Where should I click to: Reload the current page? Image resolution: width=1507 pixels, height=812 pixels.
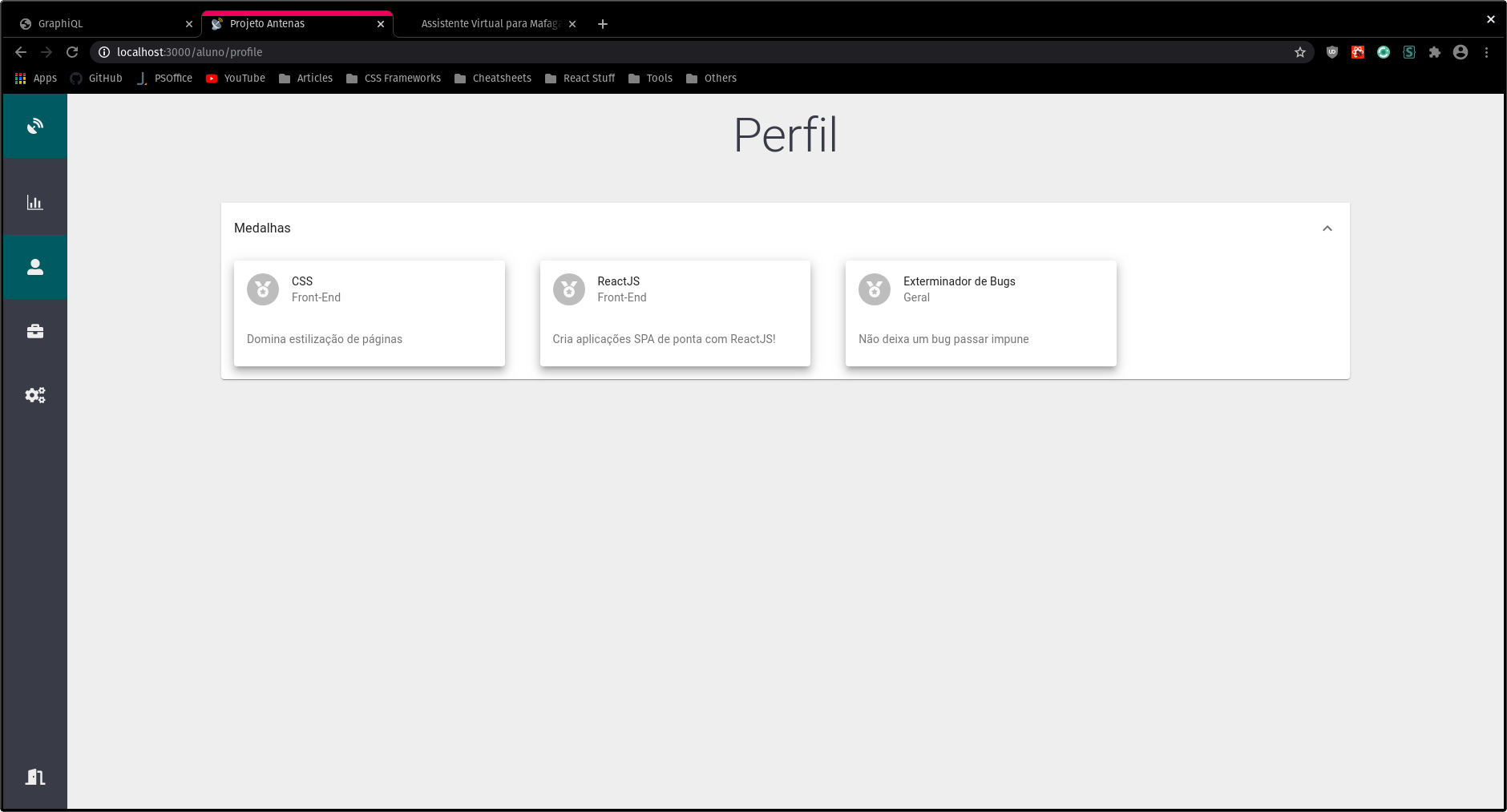pyautogui.click(x=72, y=52)
